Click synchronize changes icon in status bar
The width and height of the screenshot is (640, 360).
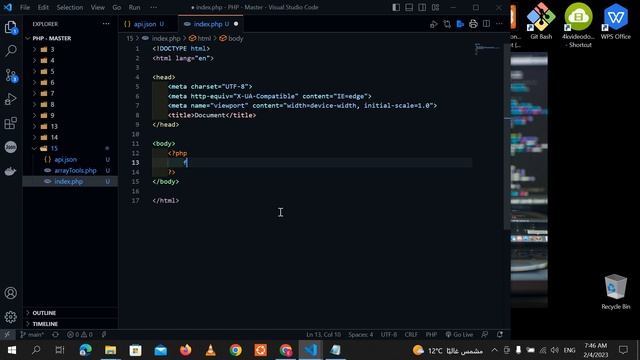55,335
